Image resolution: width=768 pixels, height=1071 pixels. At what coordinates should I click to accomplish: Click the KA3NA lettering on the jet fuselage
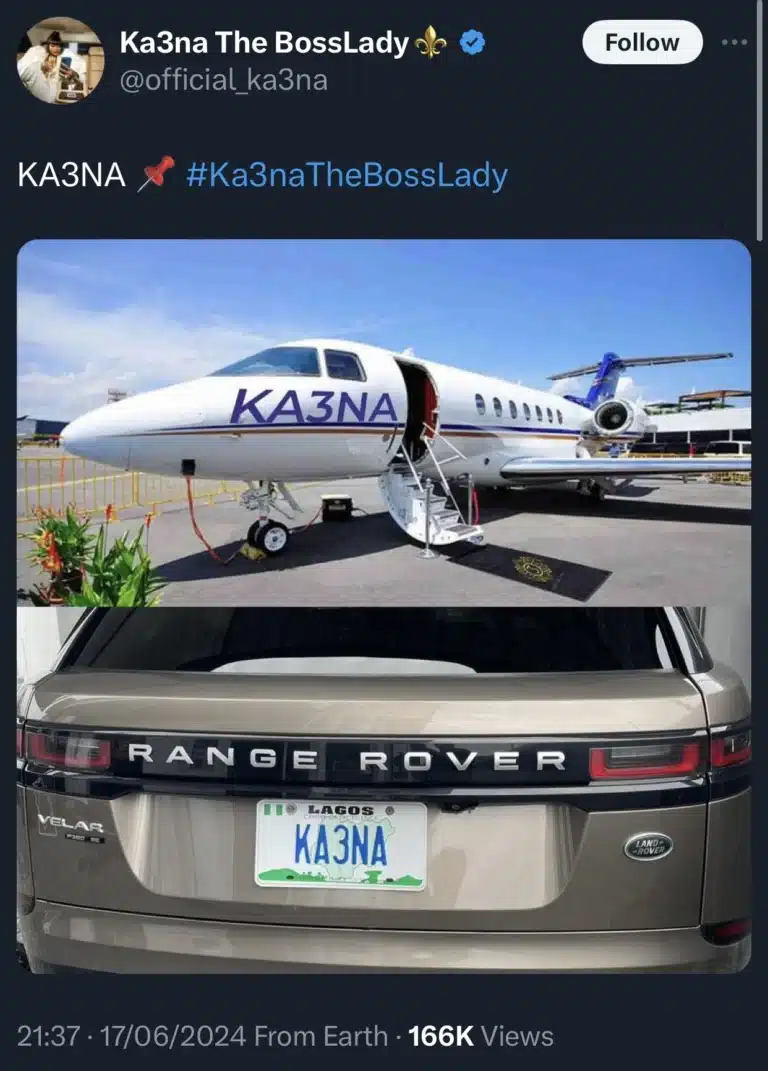[314, 406]
